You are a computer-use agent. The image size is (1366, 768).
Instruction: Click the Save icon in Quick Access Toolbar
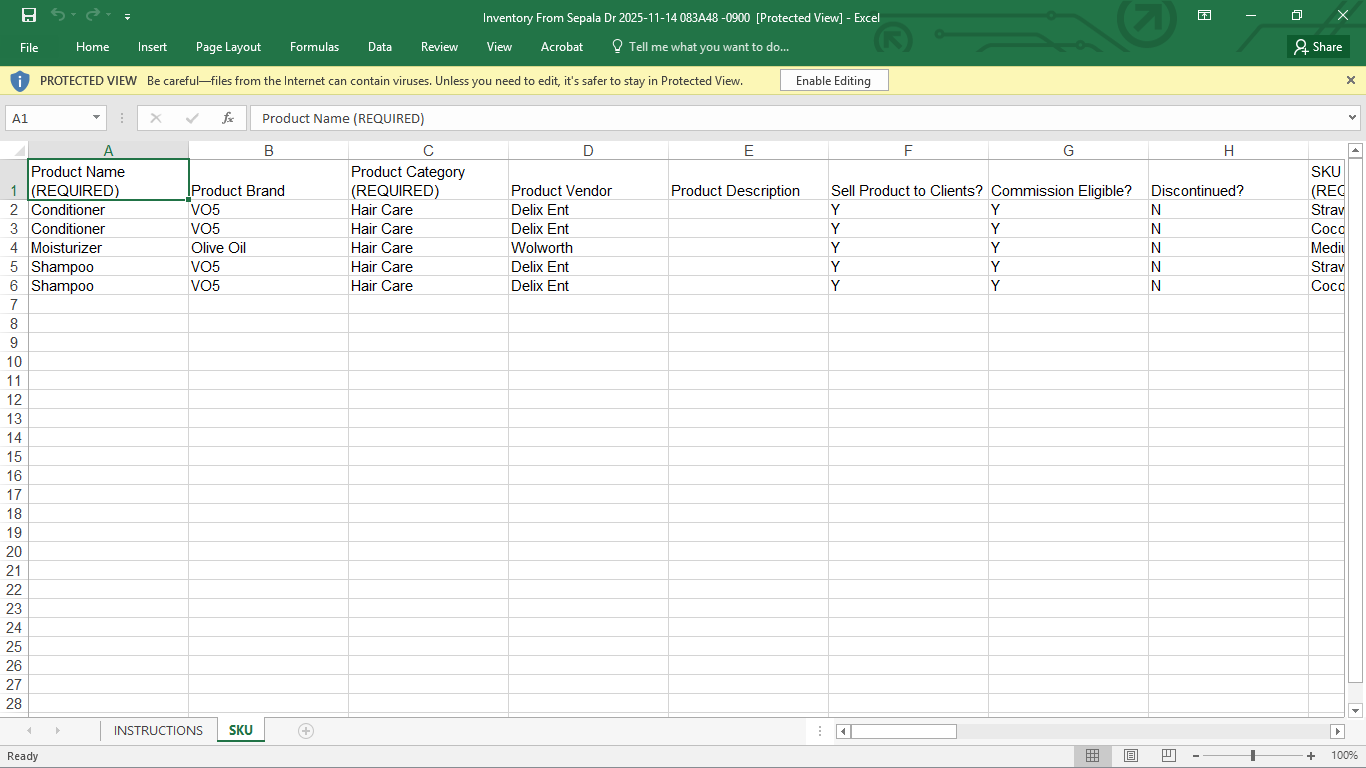(x=29, y=15)
